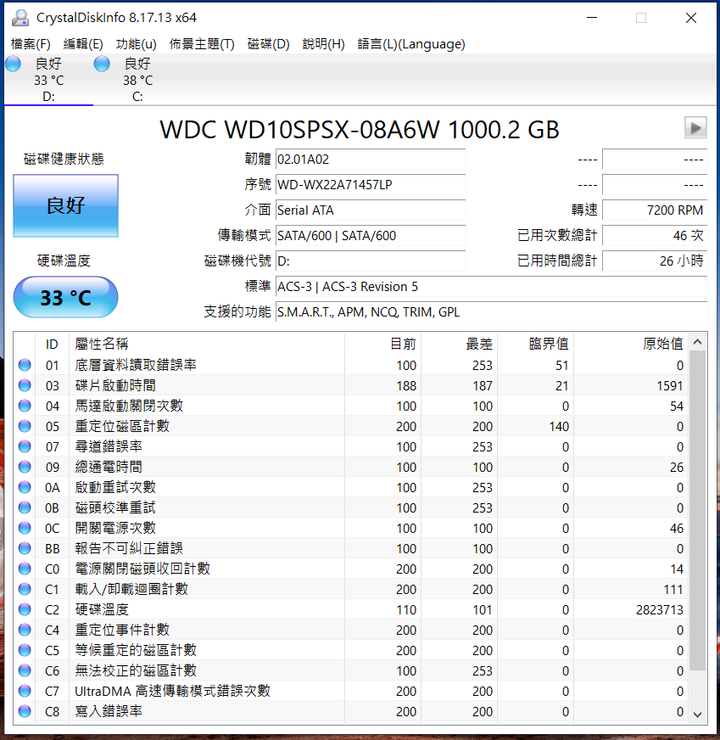Click the status dot for ID C5
This screenshot has height=740, width=720.
(x=25, y=650)
